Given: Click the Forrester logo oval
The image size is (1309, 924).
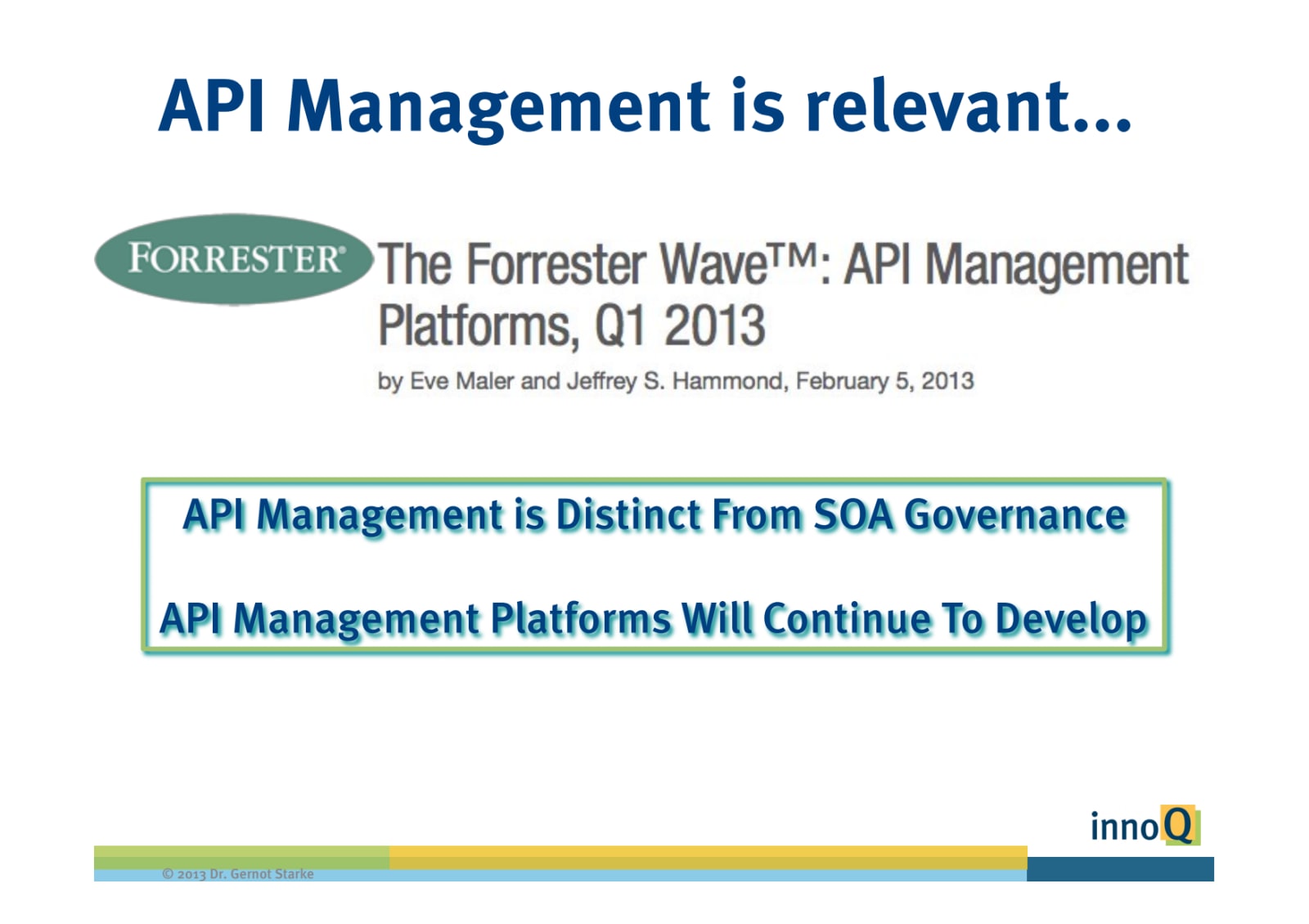Looking at the screenshot, I should coord(234,259).
